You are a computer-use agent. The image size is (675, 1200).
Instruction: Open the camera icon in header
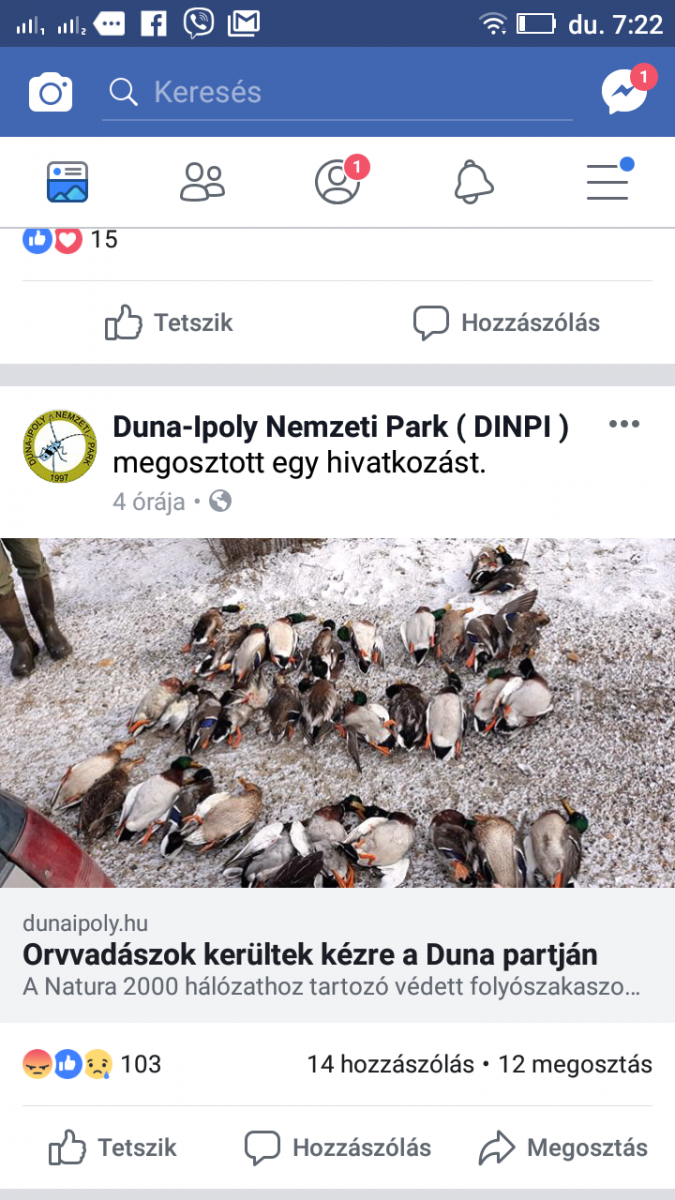(50, 93)
